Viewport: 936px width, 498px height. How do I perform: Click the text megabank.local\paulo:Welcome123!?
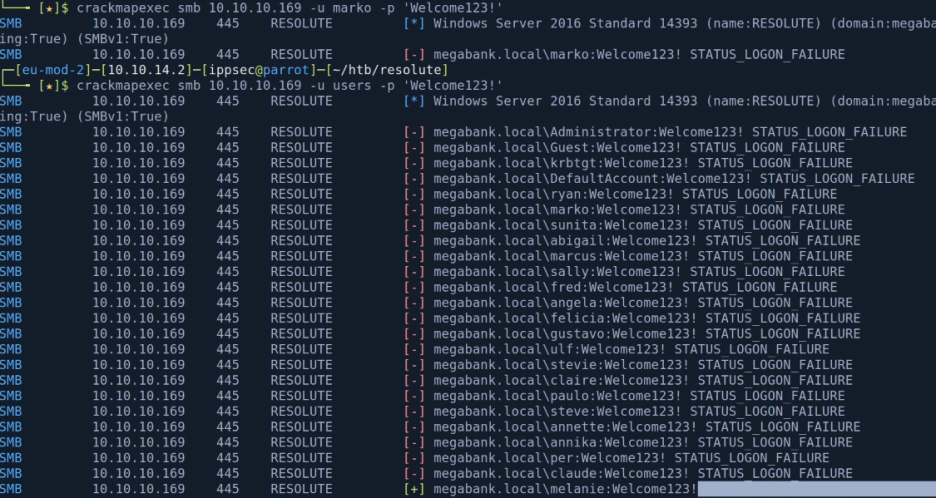(557, 396)
